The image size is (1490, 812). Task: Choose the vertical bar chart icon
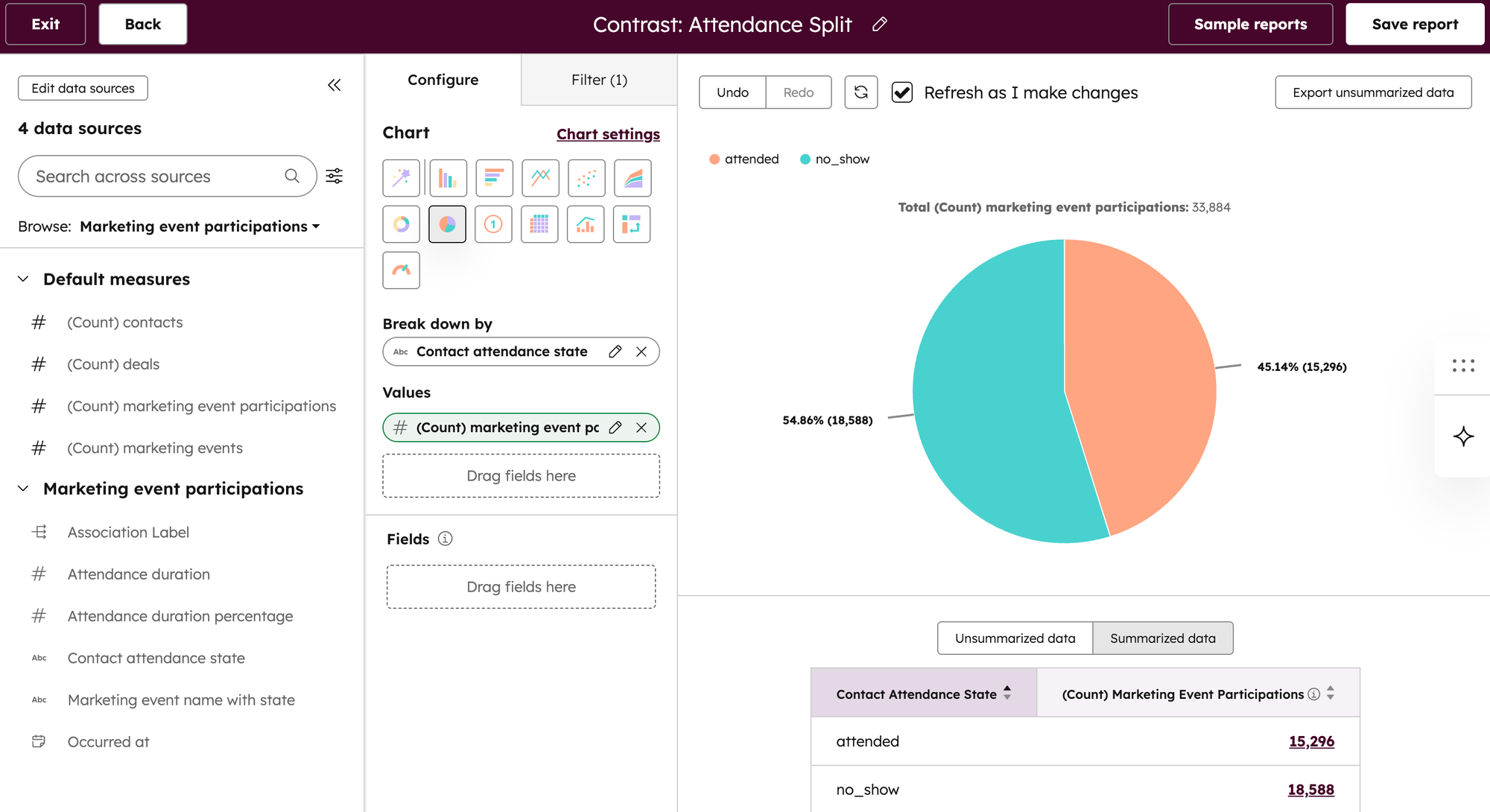(x=447, y=178)
